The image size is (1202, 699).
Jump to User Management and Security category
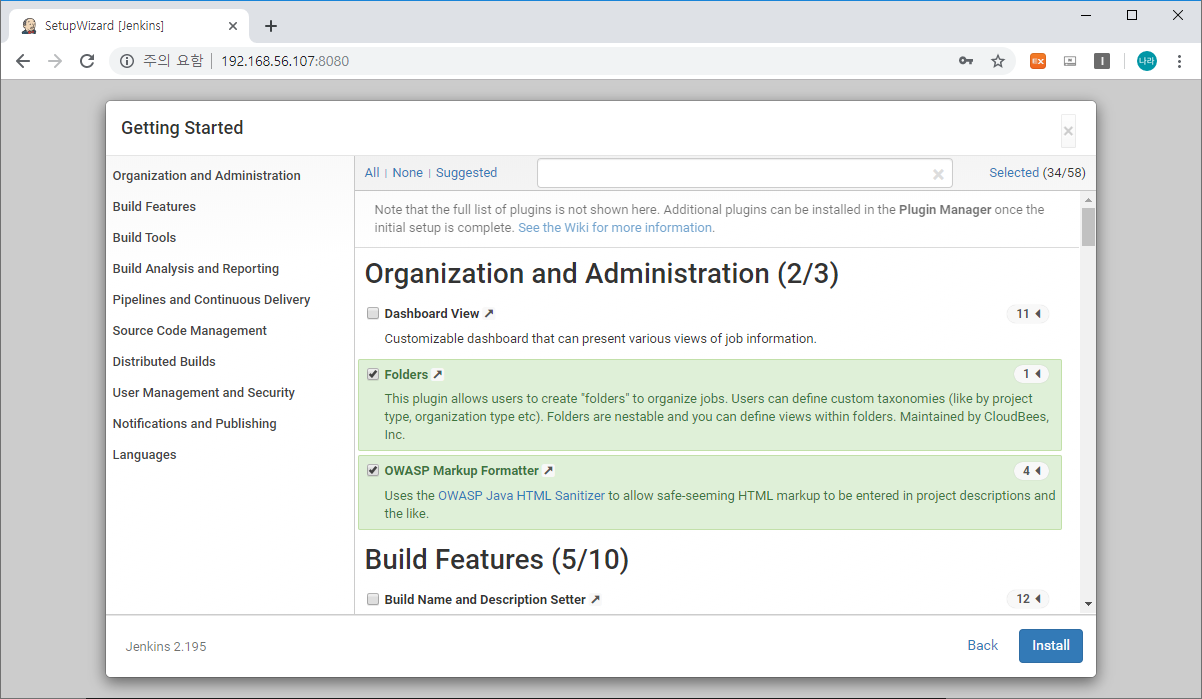pos(203,393)
